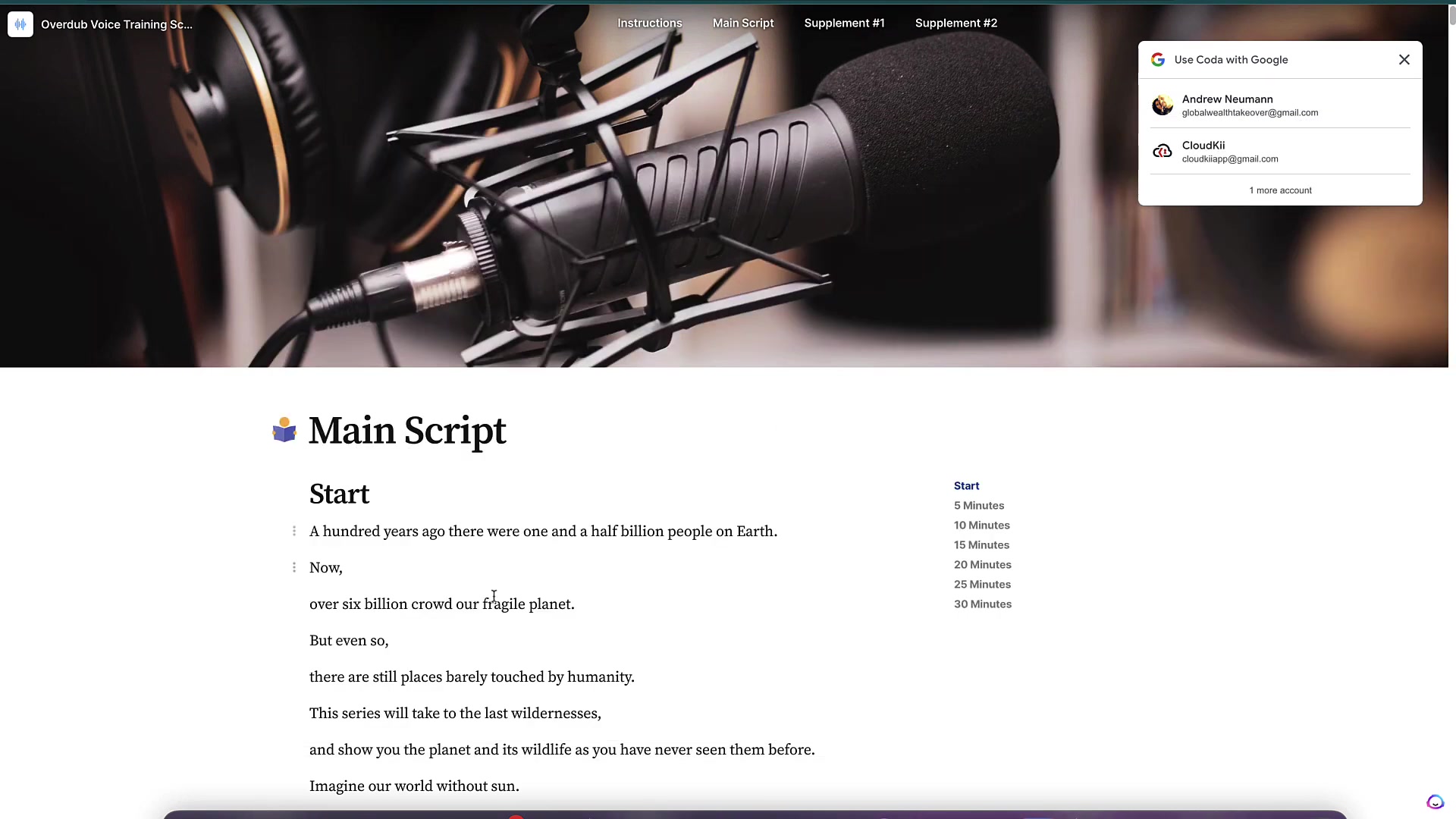Jump to 25 Minutes section
1456x819 pixels.
[982, 585]
